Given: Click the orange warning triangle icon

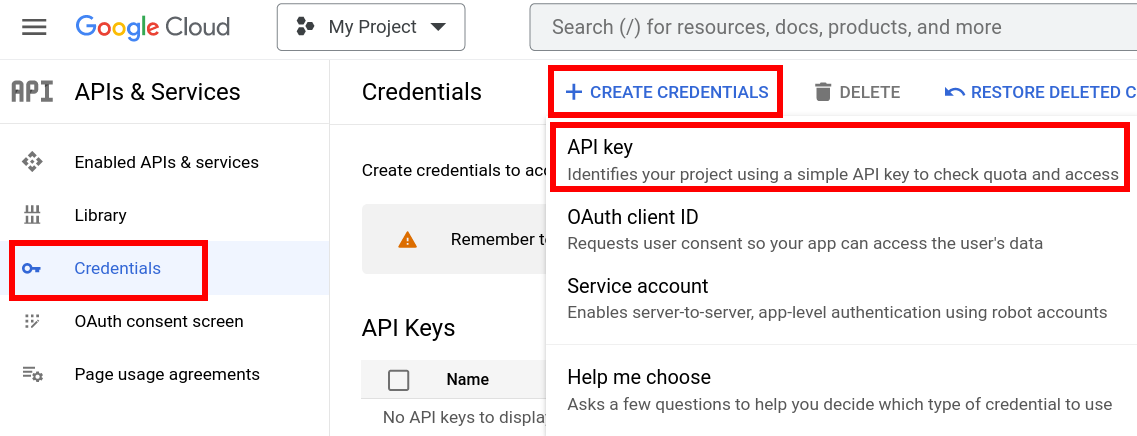Looking at the screenshot, I should [x=408, y=239].
